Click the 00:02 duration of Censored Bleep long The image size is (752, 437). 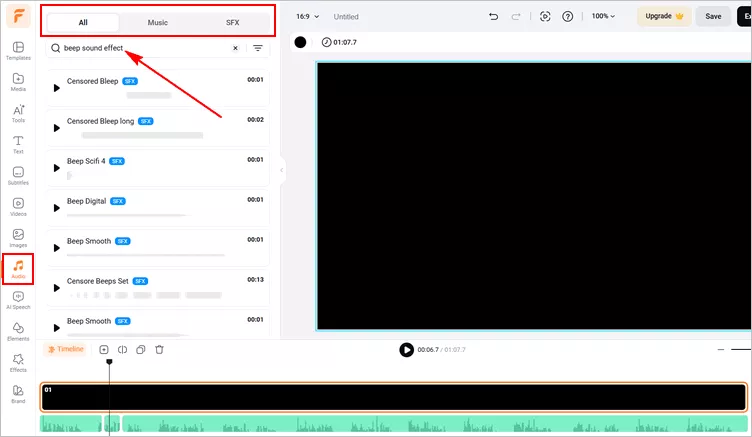[x=255, y=120]
